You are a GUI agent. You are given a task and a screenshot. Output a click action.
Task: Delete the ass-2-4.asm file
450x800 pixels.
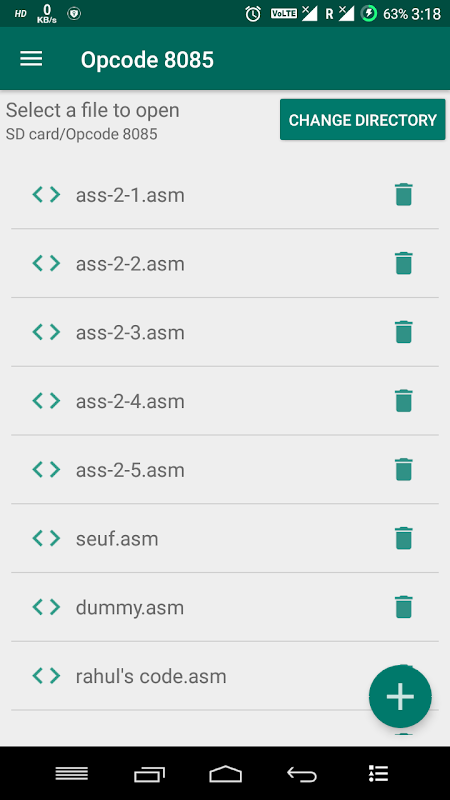click(403, 401)
